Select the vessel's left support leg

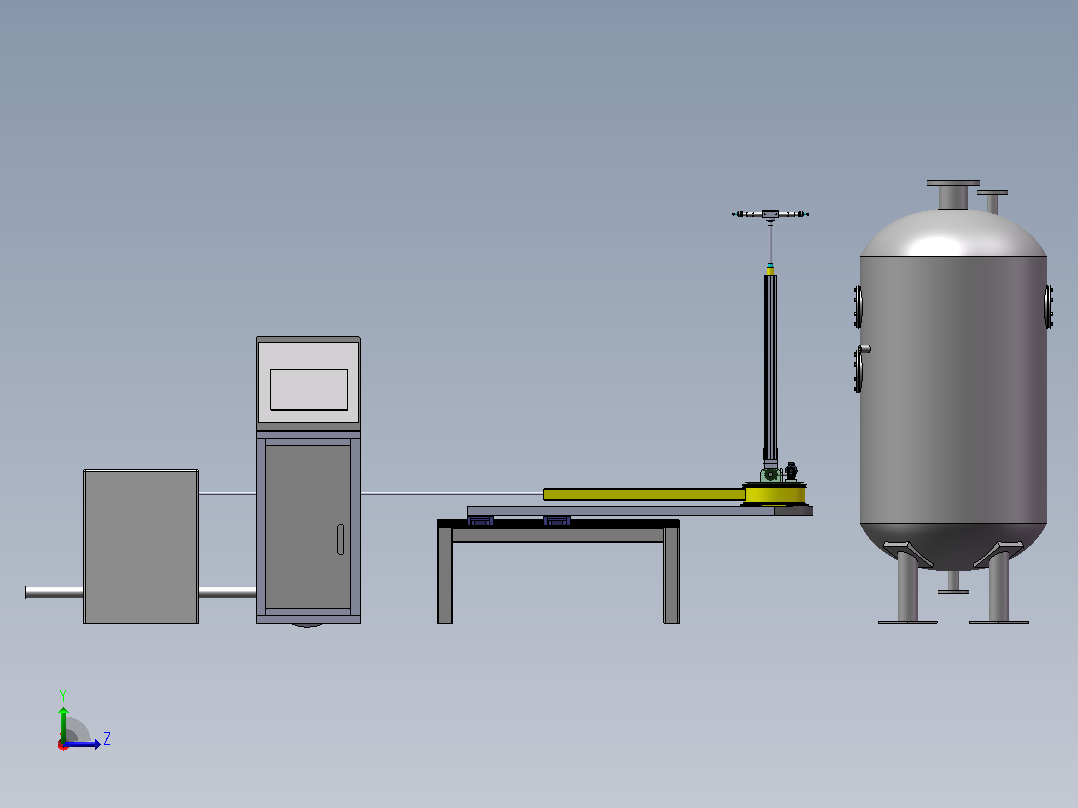pyautogui.click(x=908, y=583)
